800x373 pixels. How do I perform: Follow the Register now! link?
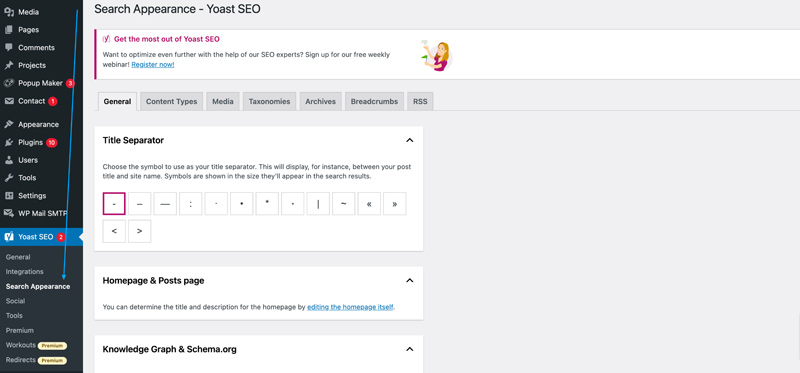tap(153, 65)
